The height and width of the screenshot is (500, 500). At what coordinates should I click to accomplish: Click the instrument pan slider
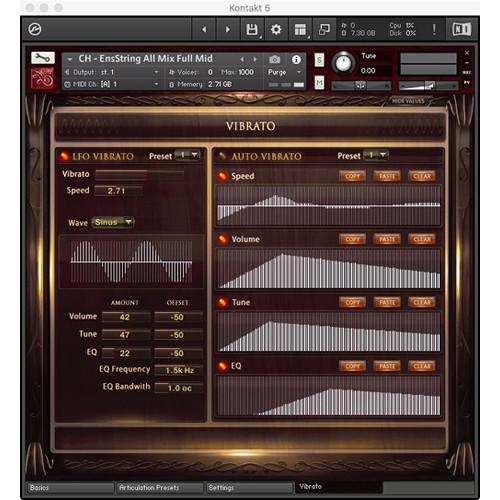point(361,85)
